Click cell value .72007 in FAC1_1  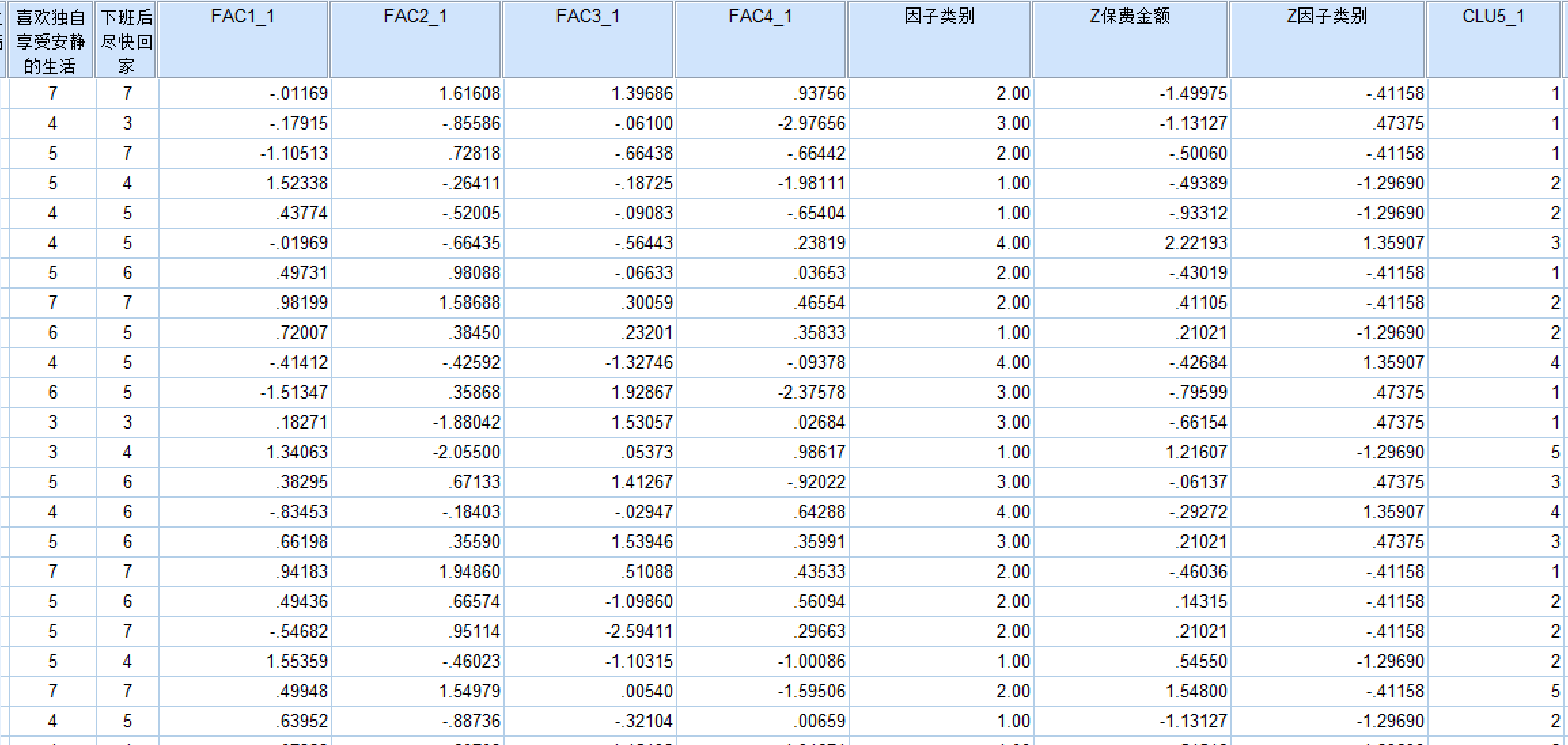pyautogui.click(x=245, y=333)
